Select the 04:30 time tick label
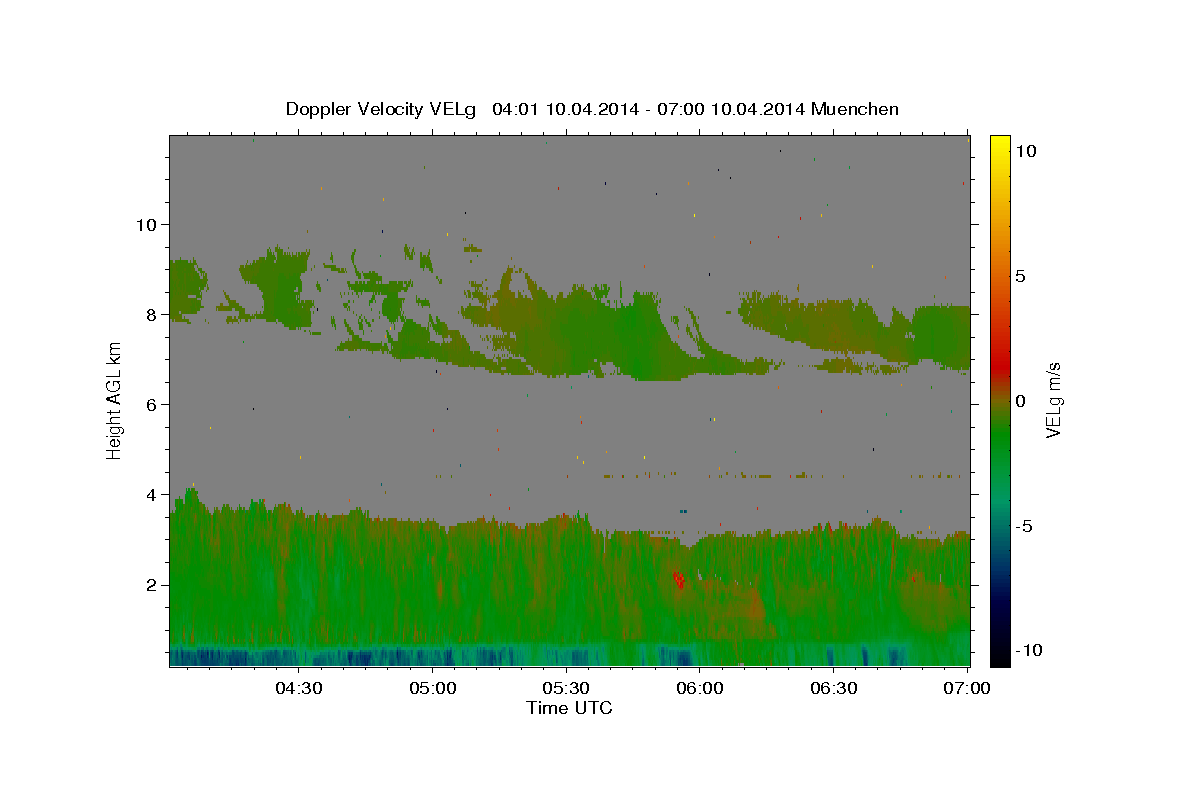The width and height of the screenshot is (1200, 800). pos(298,688)
